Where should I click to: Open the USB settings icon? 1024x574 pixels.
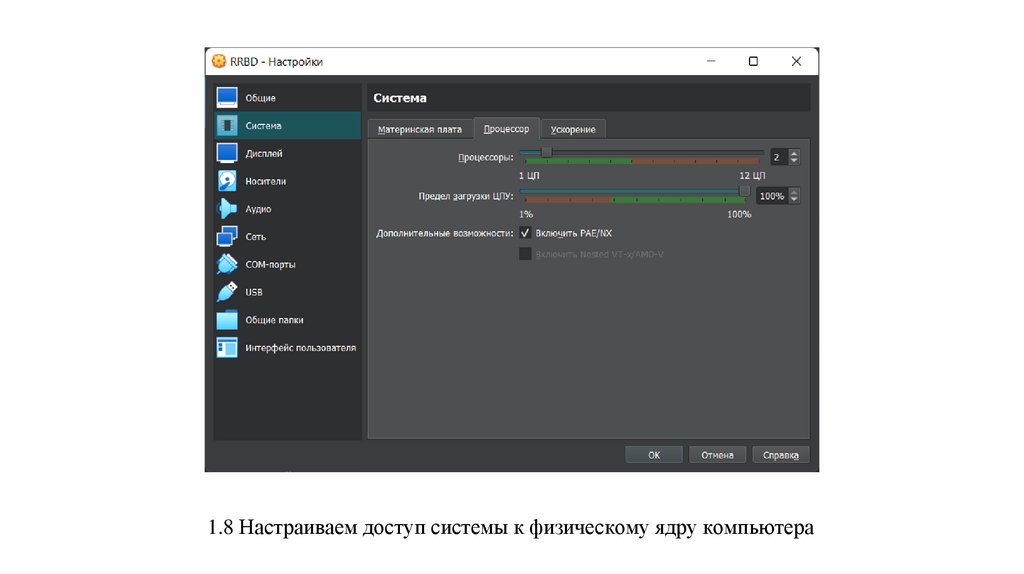[227, 292]
